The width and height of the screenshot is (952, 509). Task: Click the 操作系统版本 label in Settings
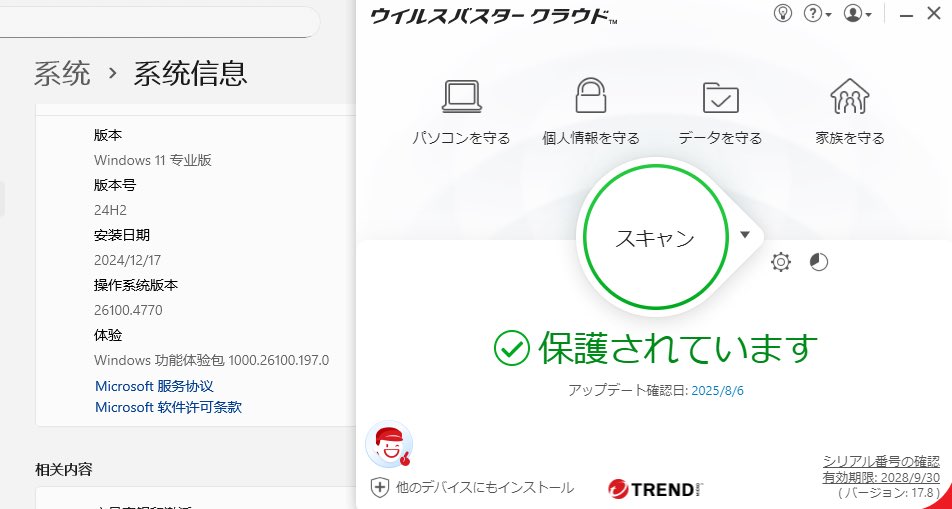[x=136, y=285]
